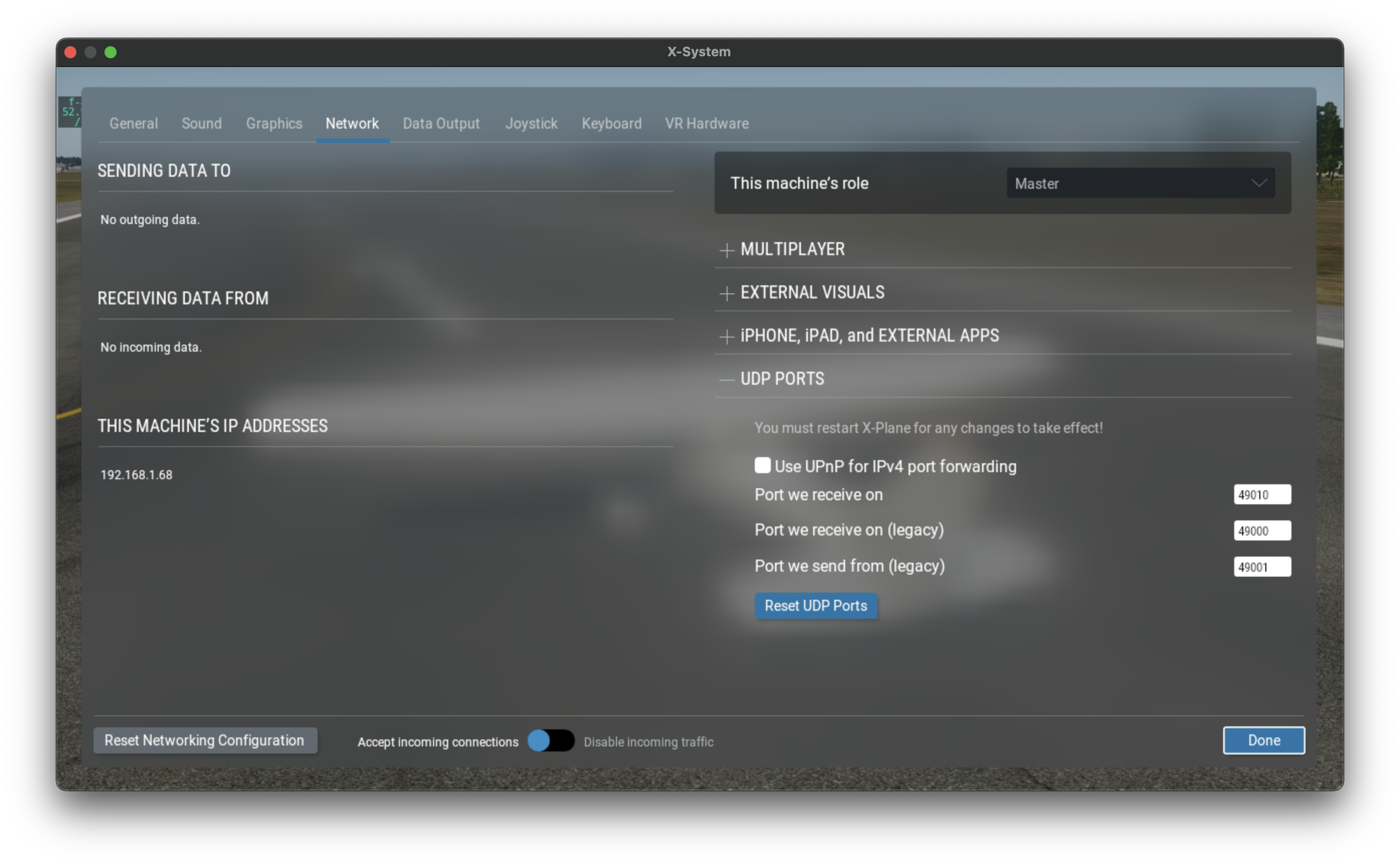Switch to the Joystick tab
Screen dimensions: 1400x865
click(x=531, y=124)
